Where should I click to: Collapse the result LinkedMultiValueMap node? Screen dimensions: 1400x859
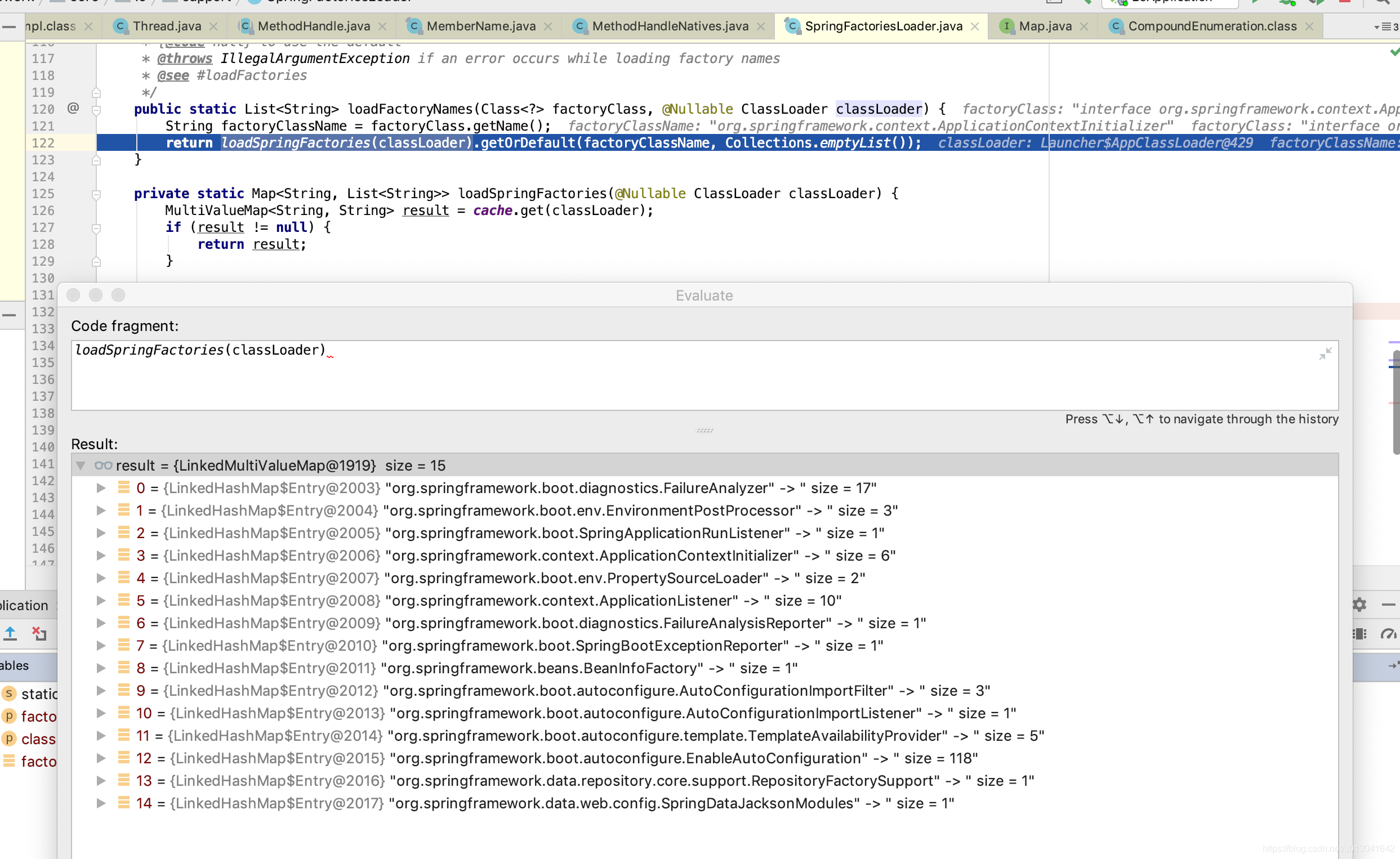(x=81, y=466)
